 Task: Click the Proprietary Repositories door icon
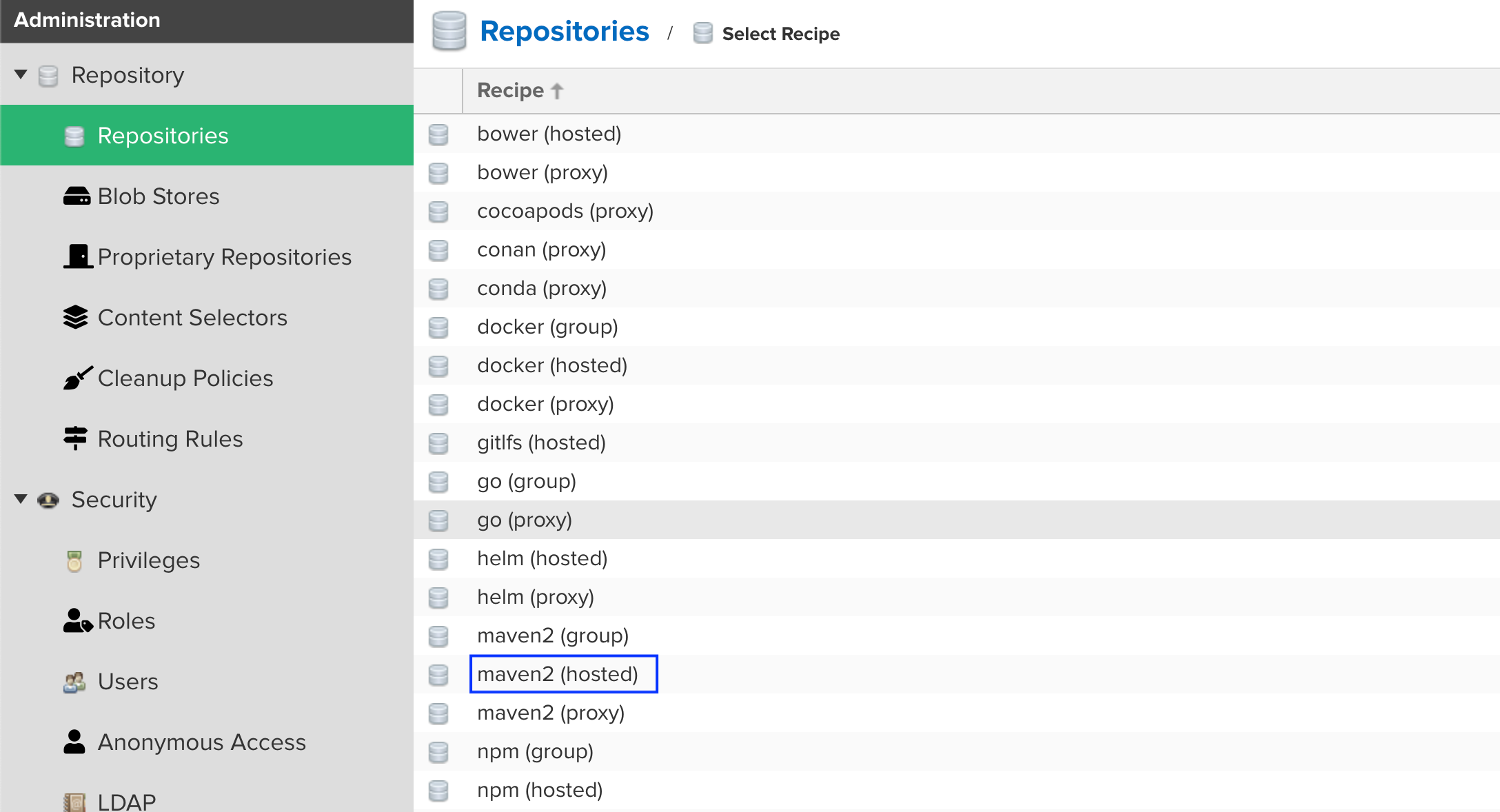(78, 256)
